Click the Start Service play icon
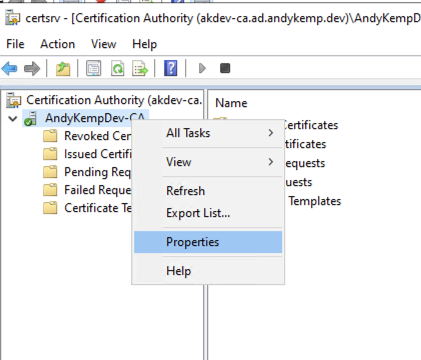421x360 pixels. click(202, 68)
